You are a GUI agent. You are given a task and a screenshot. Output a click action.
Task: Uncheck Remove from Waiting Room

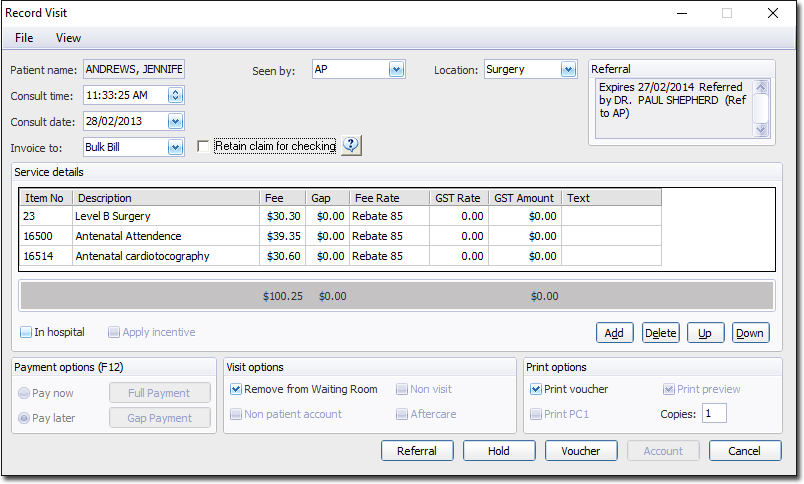coord(236,389)
